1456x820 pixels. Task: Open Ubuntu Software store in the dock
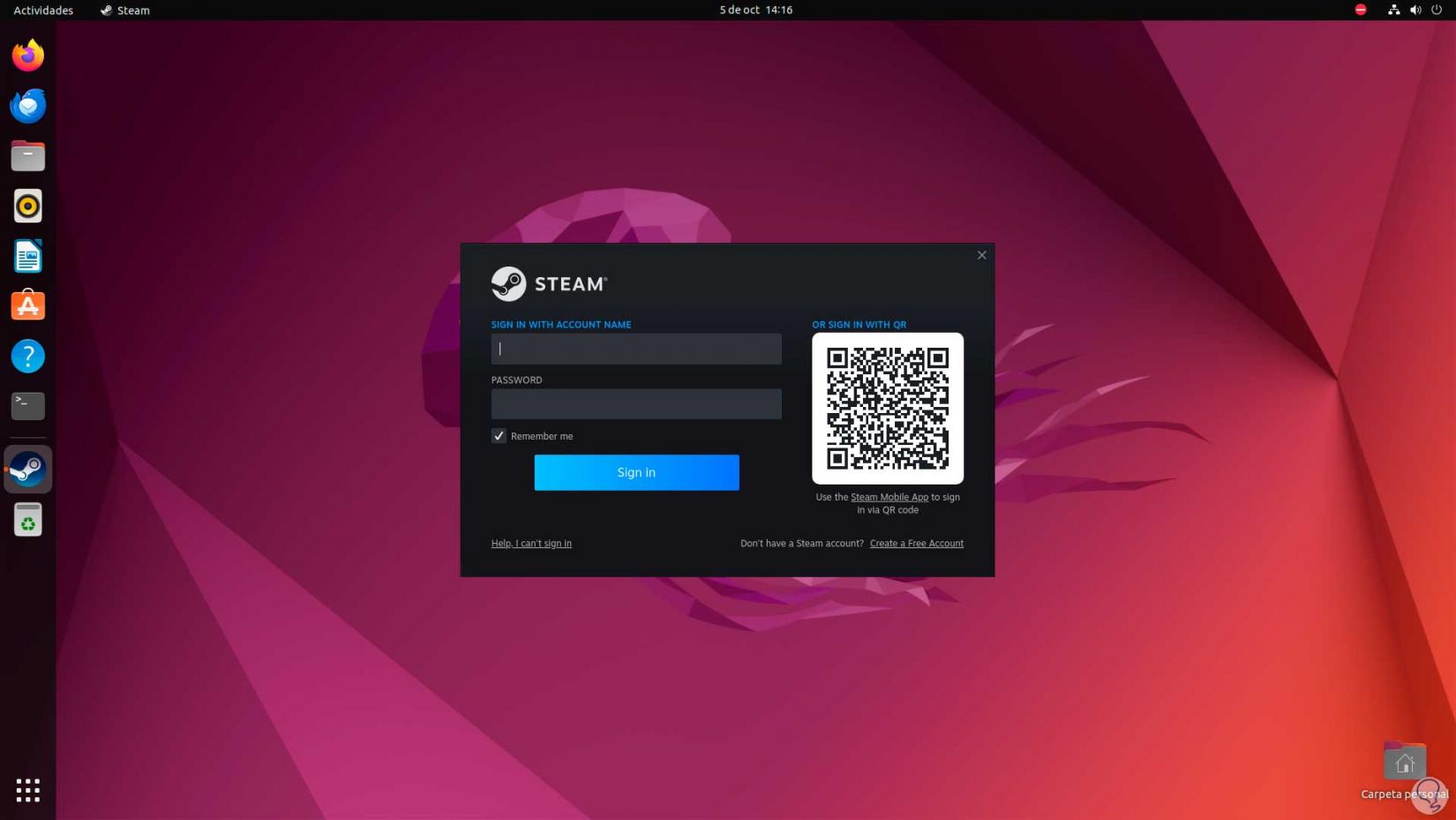coord(28,305)
